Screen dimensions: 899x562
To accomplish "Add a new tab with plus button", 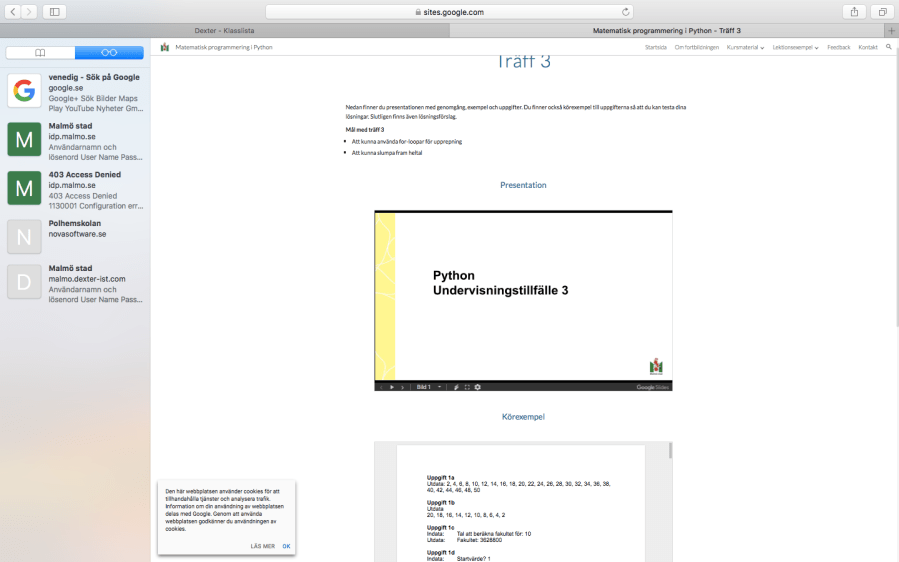I will (891, 31).
